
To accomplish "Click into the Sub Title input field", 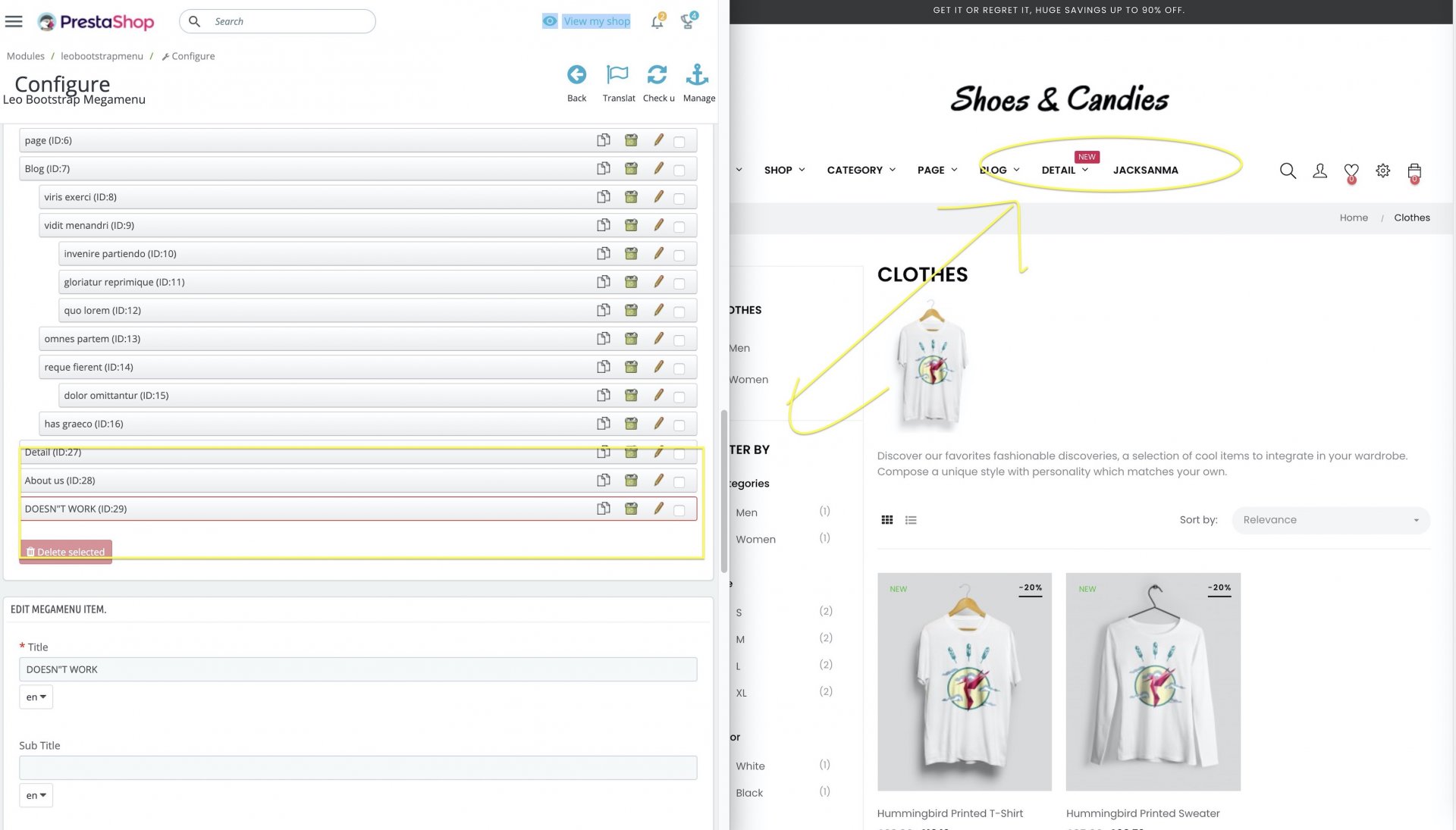I will [357, 767].
